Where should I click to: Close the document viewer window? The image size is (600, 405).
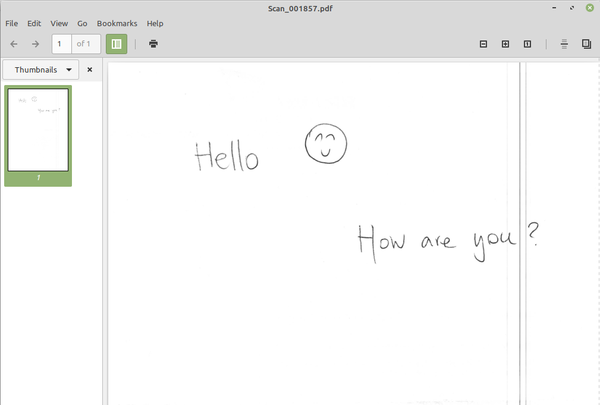tap(590, 8)
